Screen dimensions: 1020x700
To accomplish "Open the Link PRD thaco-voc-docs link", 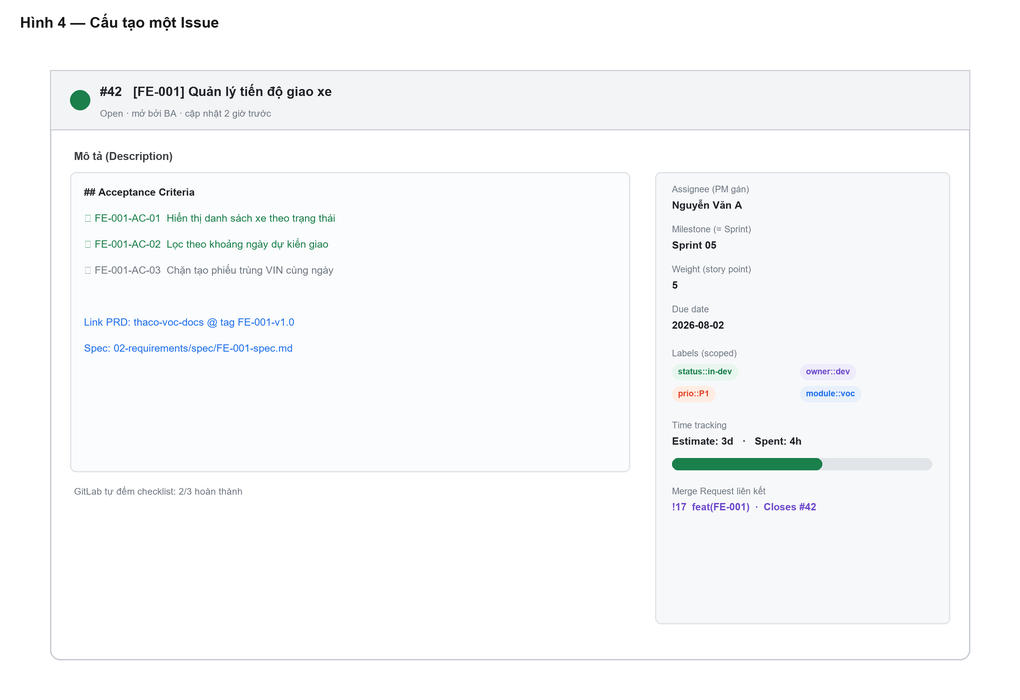I will (189, 322).
